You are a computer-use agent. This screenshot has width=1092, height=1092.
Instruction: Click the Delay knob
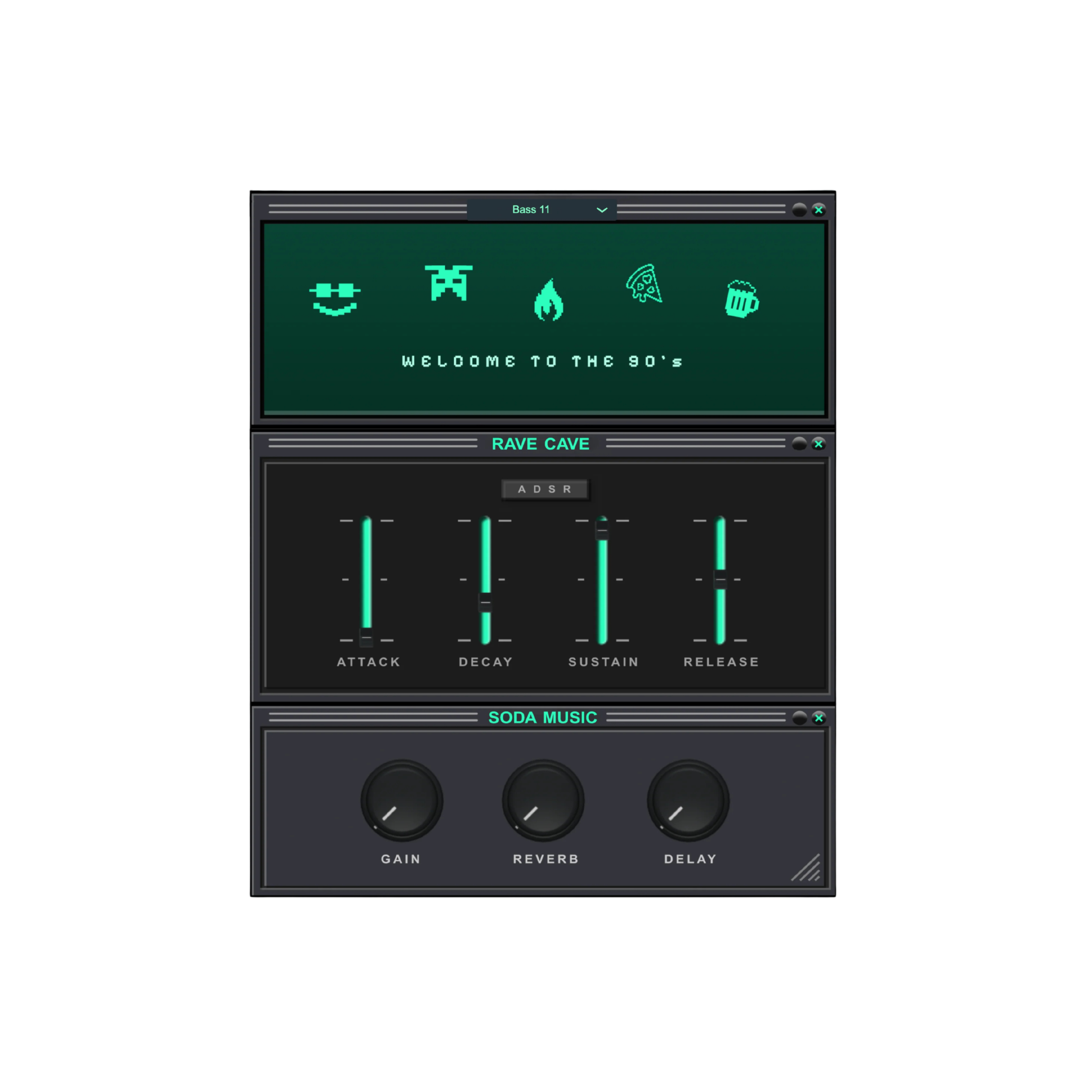click(688, 800)
